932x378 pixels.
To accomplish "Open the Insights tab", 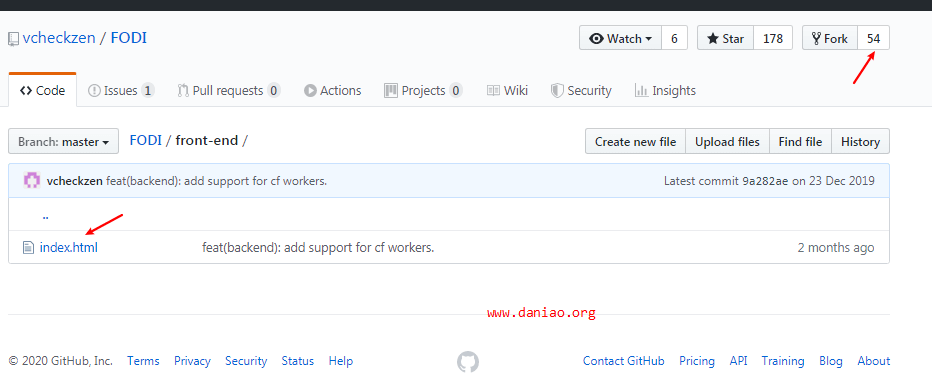I will click(665, 90).
